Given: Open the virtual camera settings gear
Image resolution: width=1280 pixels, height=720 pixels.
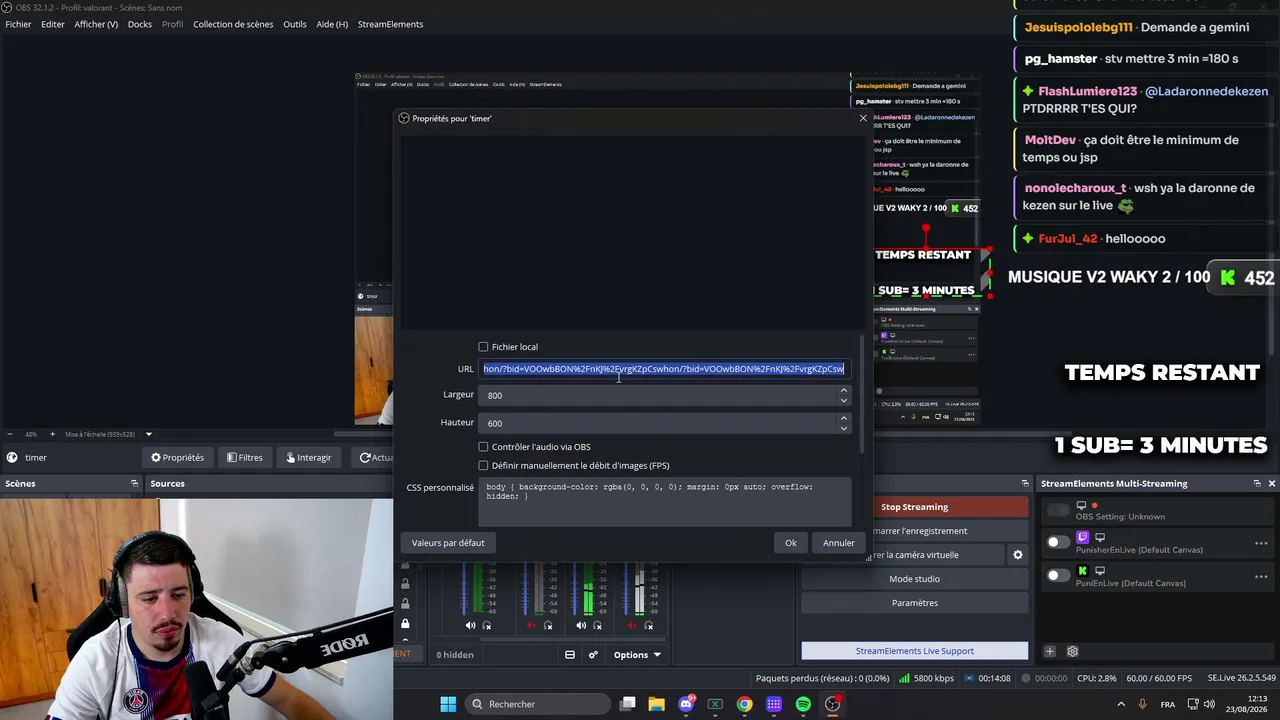Looking at the screenshot, I should (x=1018, y=555).
